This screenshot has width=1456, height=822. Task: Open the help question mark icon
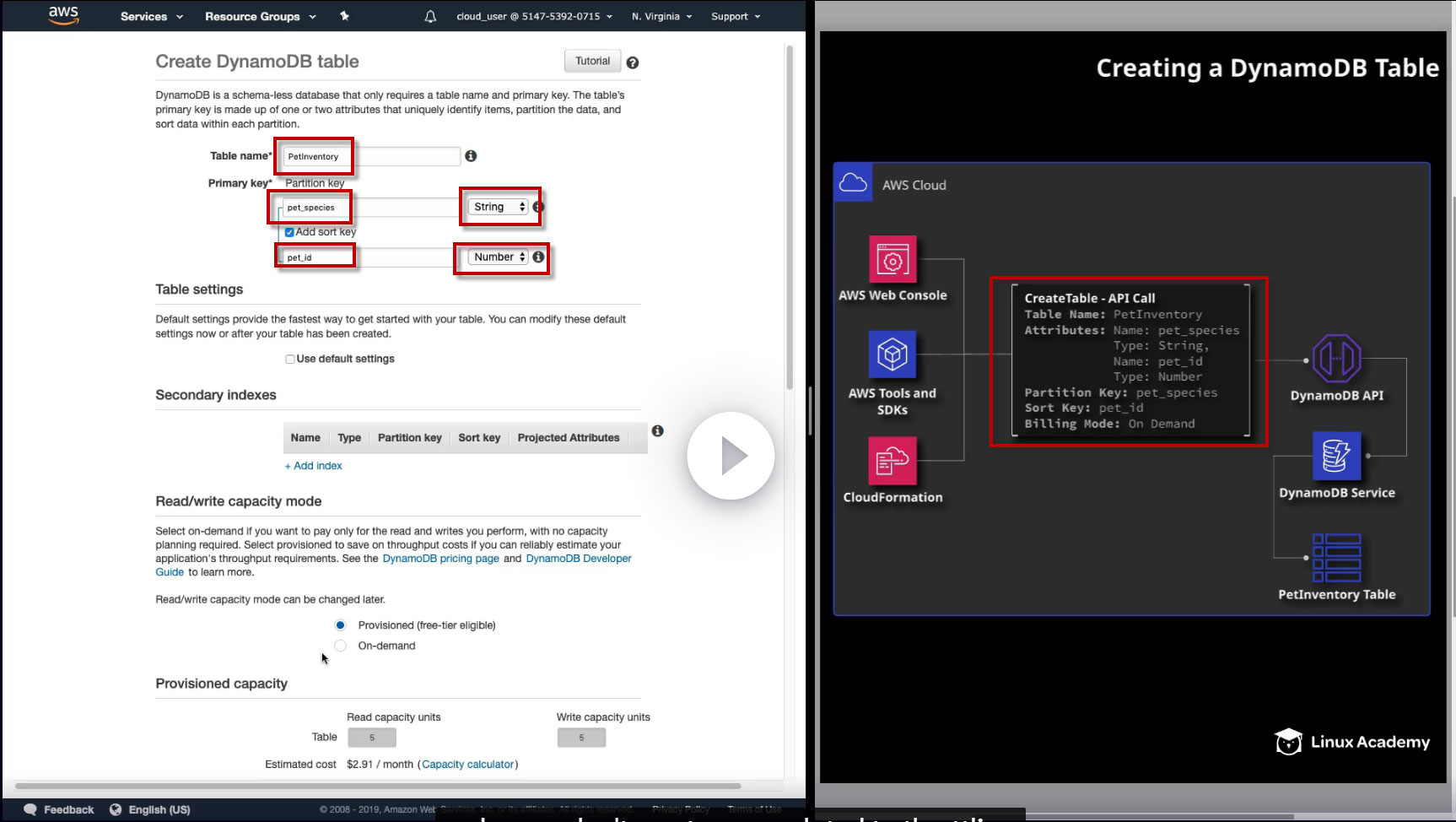click(633, 62)
